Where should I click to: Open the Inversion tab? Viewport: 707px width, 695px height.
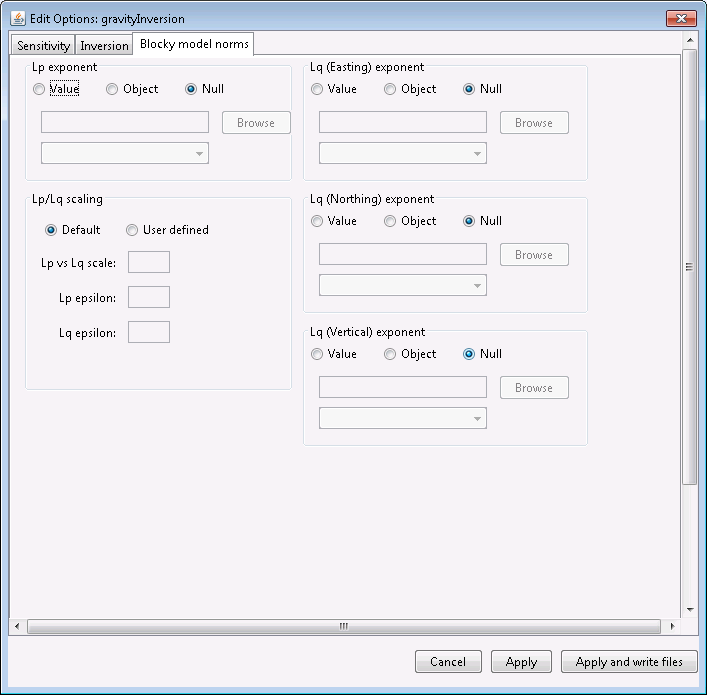pyautogui.click(x=104, y=46)
